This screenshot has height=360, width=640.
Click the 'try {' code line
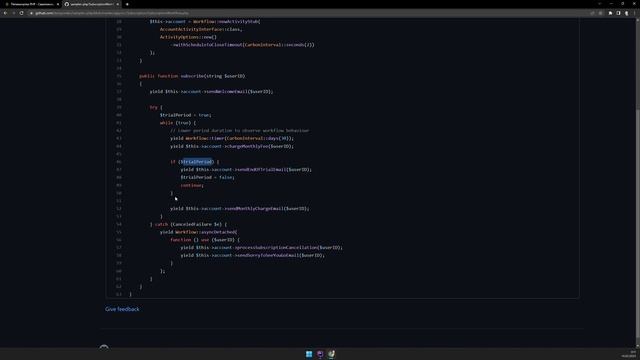point(156,107)
